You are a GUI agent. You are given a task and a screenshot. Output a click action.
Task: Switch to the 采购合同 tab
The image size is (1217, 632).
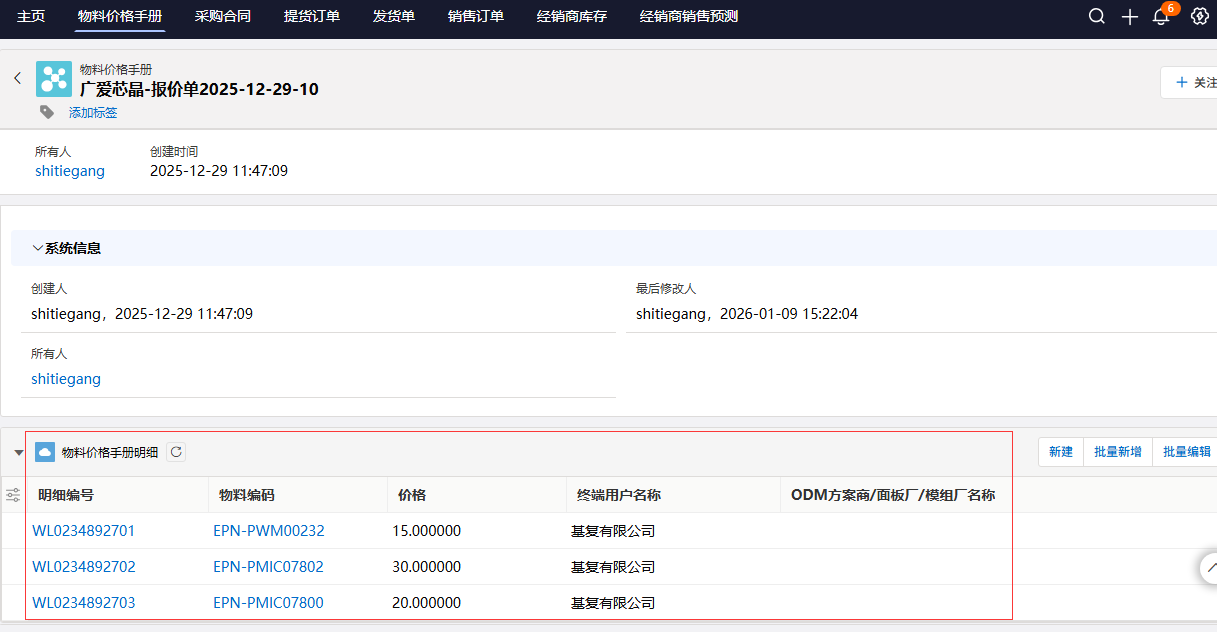[223, 17]
